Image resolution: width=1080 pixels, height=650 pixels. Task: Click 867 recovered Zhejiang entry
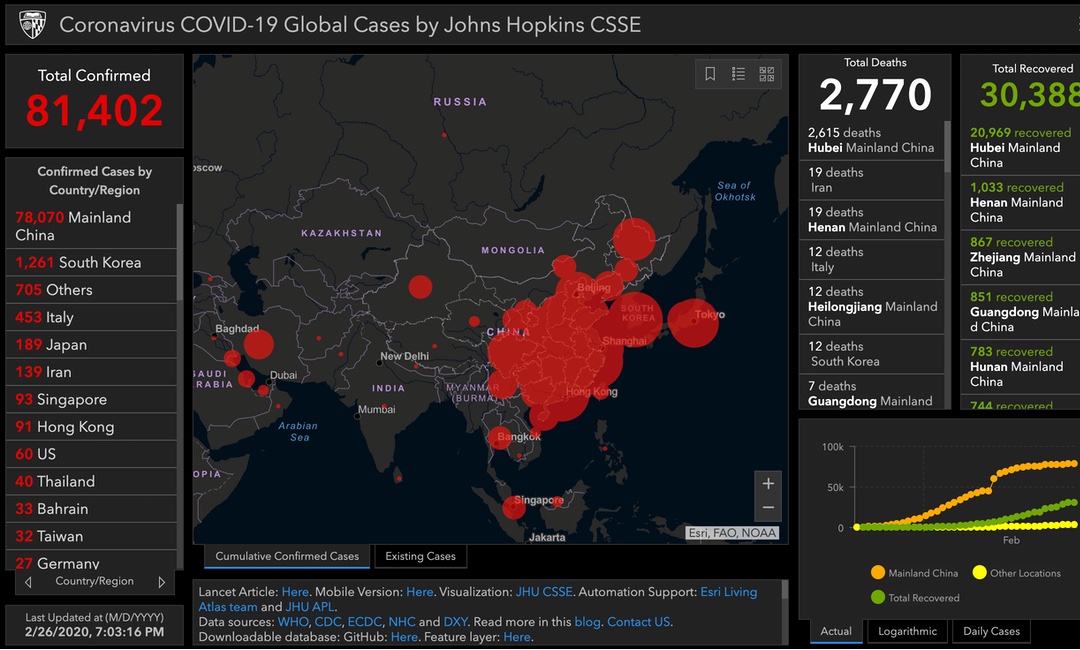(1021, 258)
